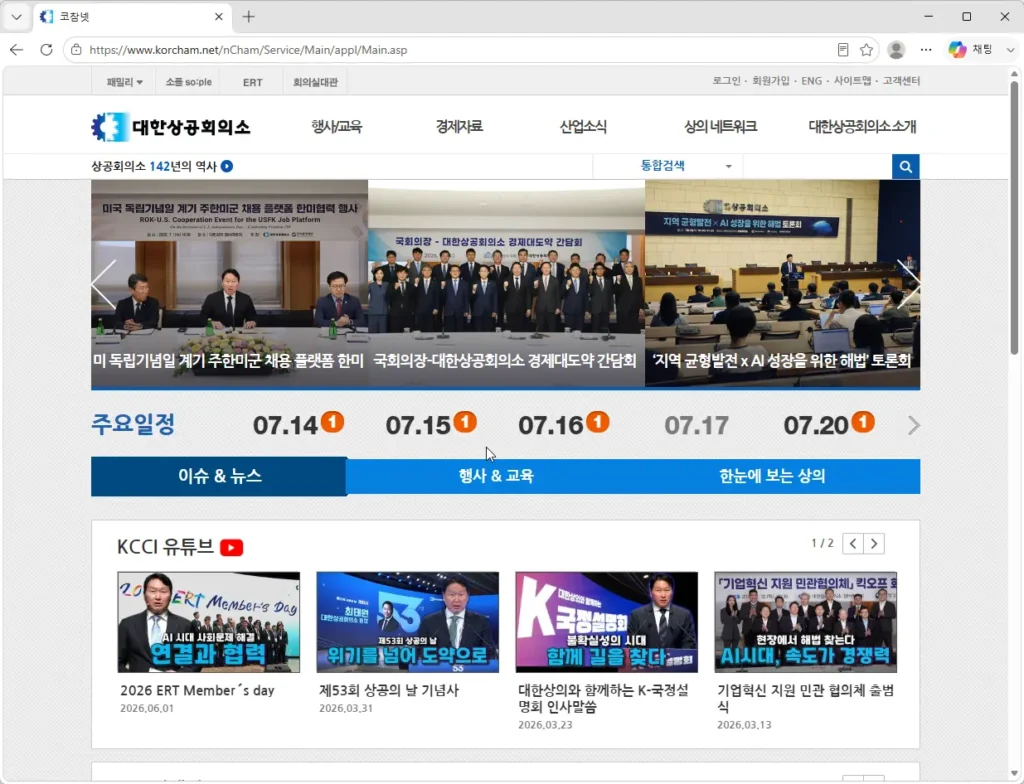Reload the current page
The image size is (1024, 784).
pyautogui.click(x=46, y=50)
